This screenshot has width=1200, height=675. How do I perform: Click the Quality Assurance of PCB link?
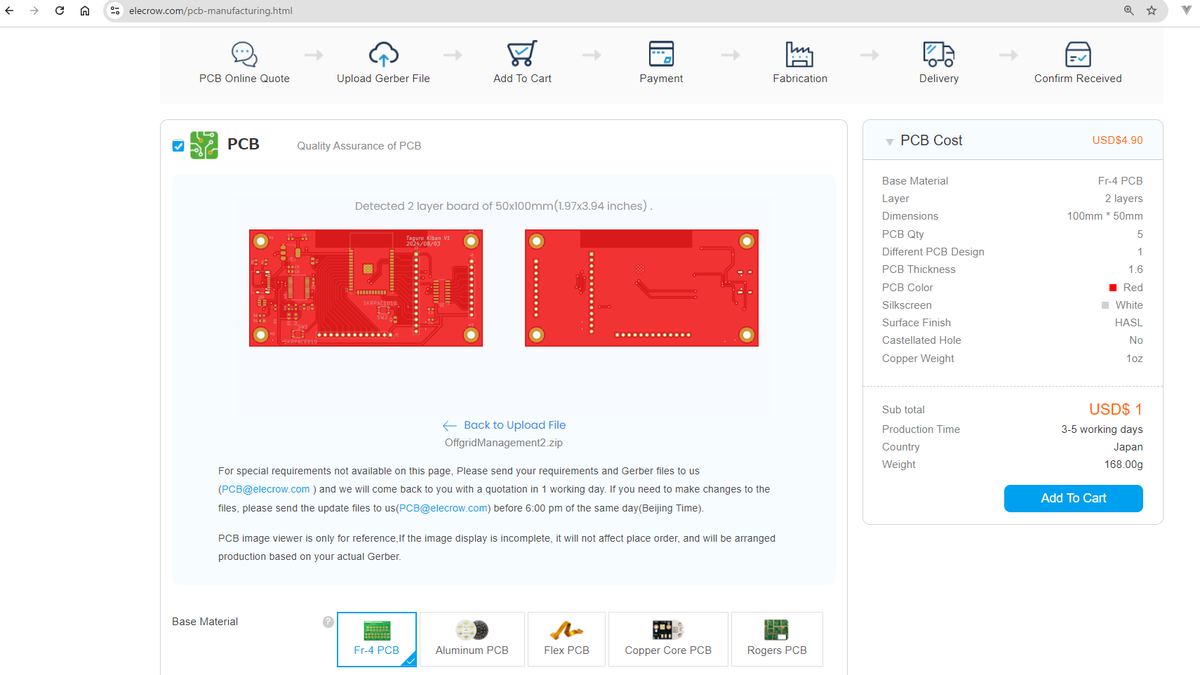tap(359, 146)
